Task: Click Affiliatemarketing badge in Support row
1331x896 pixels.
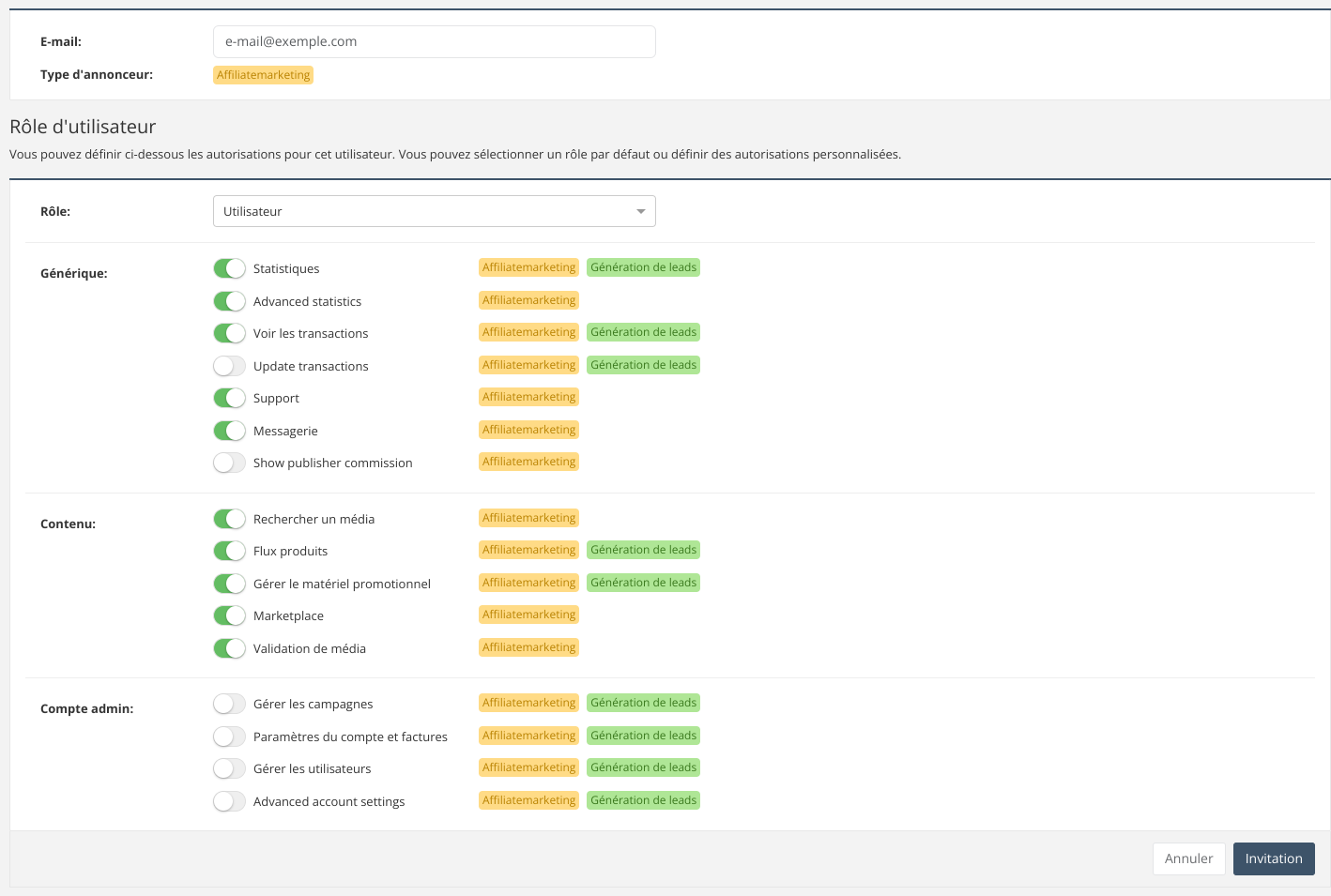Action: tap(528, 397)
